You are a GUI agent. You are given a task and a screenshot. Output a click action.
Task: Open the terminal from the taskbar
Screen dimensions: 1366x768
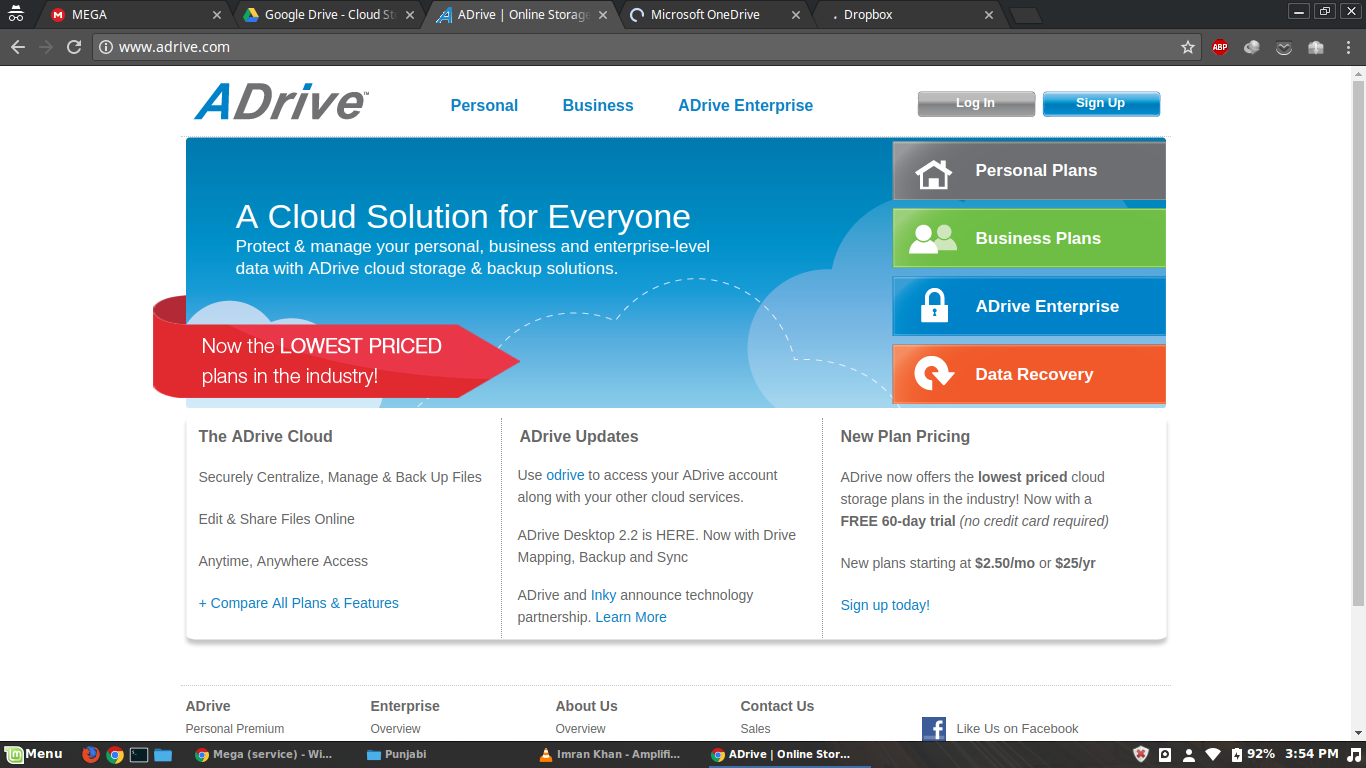coord(139,754)
